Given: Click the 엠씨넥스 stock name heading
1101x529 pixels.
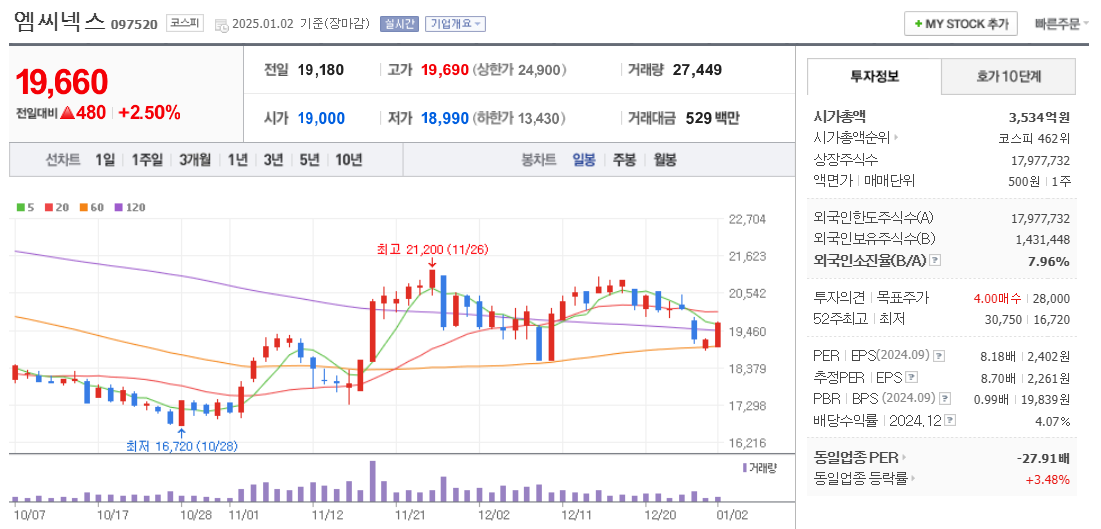Looking at the screenshot, I should 59,22.
